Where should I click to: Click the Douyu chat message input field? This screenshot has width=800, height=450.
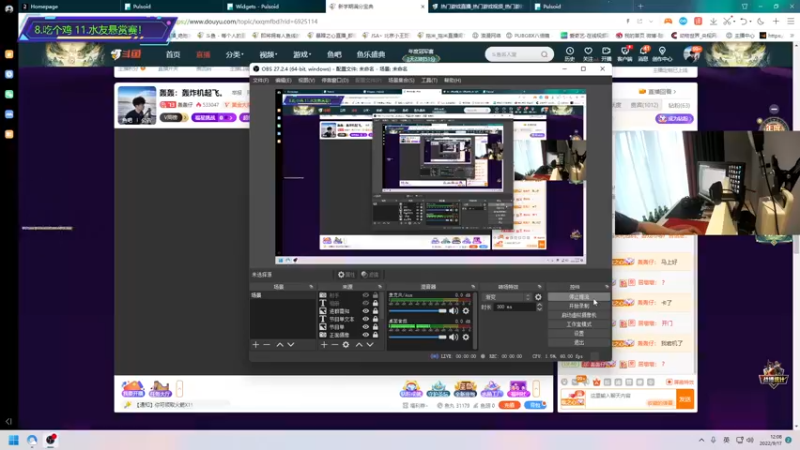pos(632,398)
